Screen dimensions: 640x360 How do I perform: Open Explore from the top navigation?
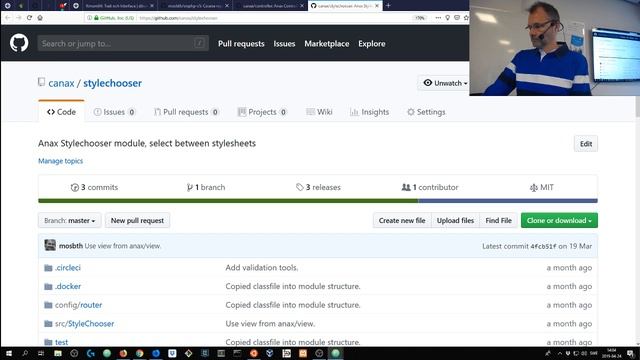[x=371, y=44]
